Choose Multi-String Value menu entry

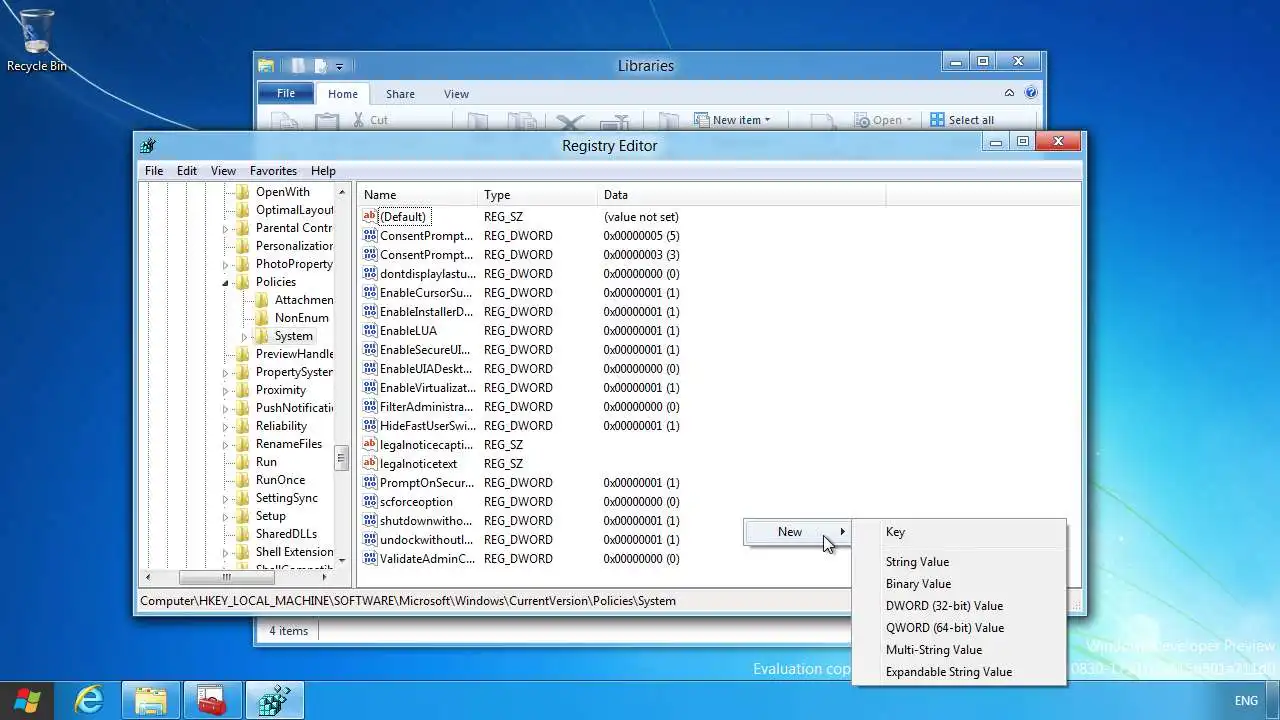point(959,650)
